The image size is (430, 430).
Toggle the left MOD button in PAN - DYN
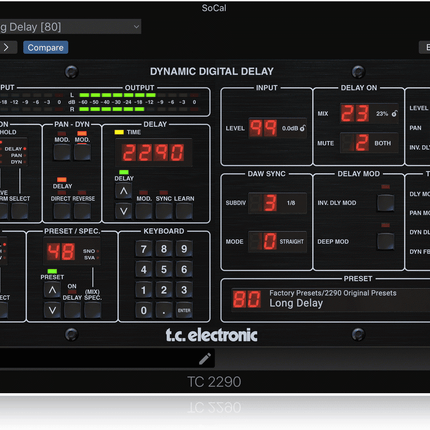(x=62, y=153)
